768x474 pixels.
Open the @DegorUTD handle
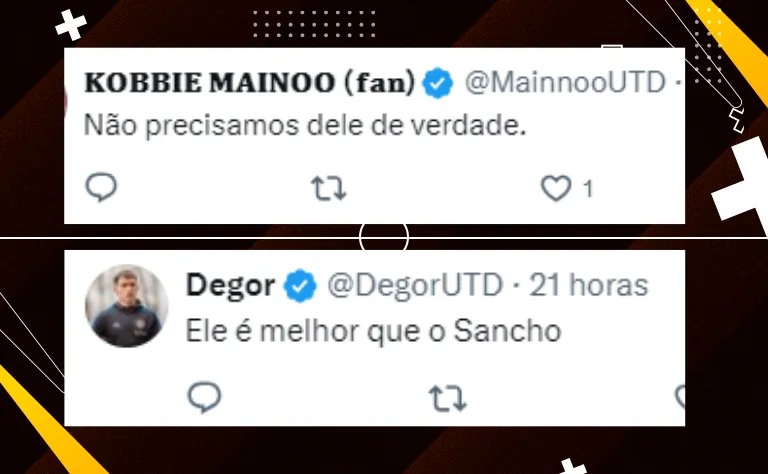coord(415,285)
